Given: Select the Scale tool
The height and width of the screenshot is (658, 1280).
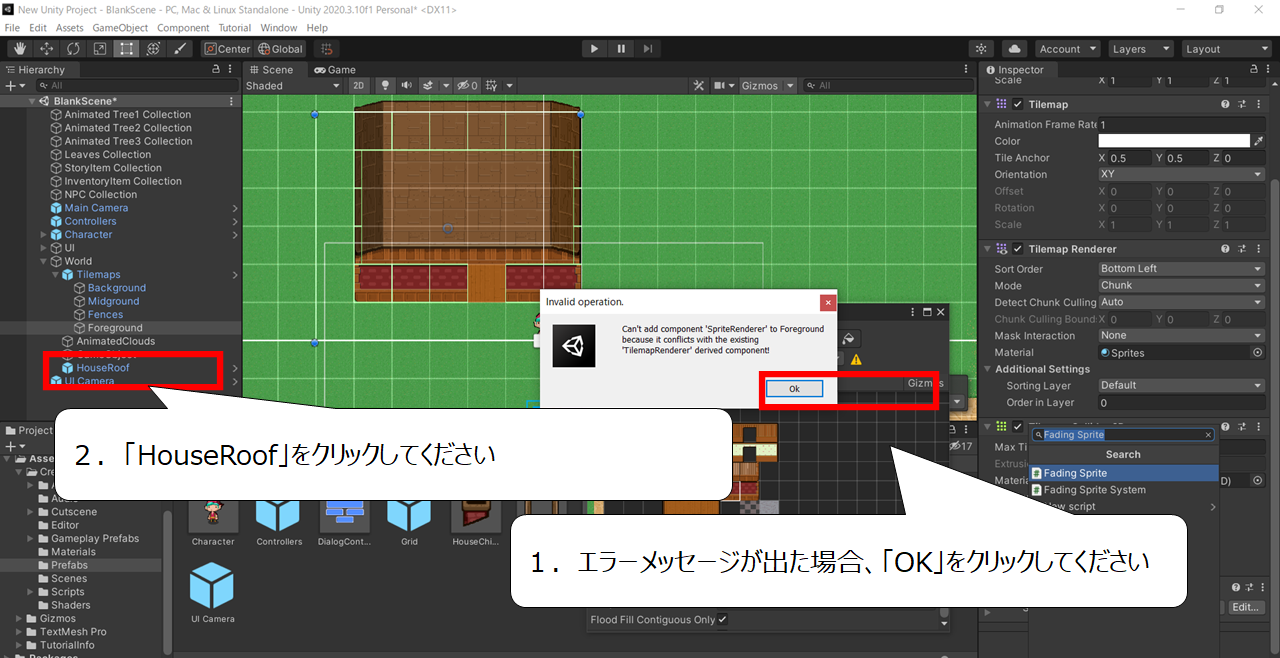Looking at the screenshot, I should click(x=100, y=48).
